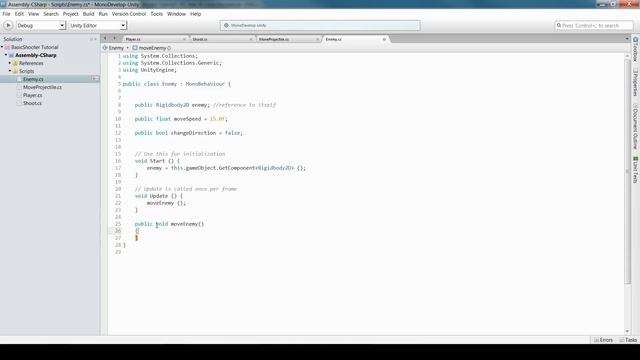Collapse the BasicShooter Tutorial solution node
The width and height of the screenshot is (640, 360).
pos(2,47)
